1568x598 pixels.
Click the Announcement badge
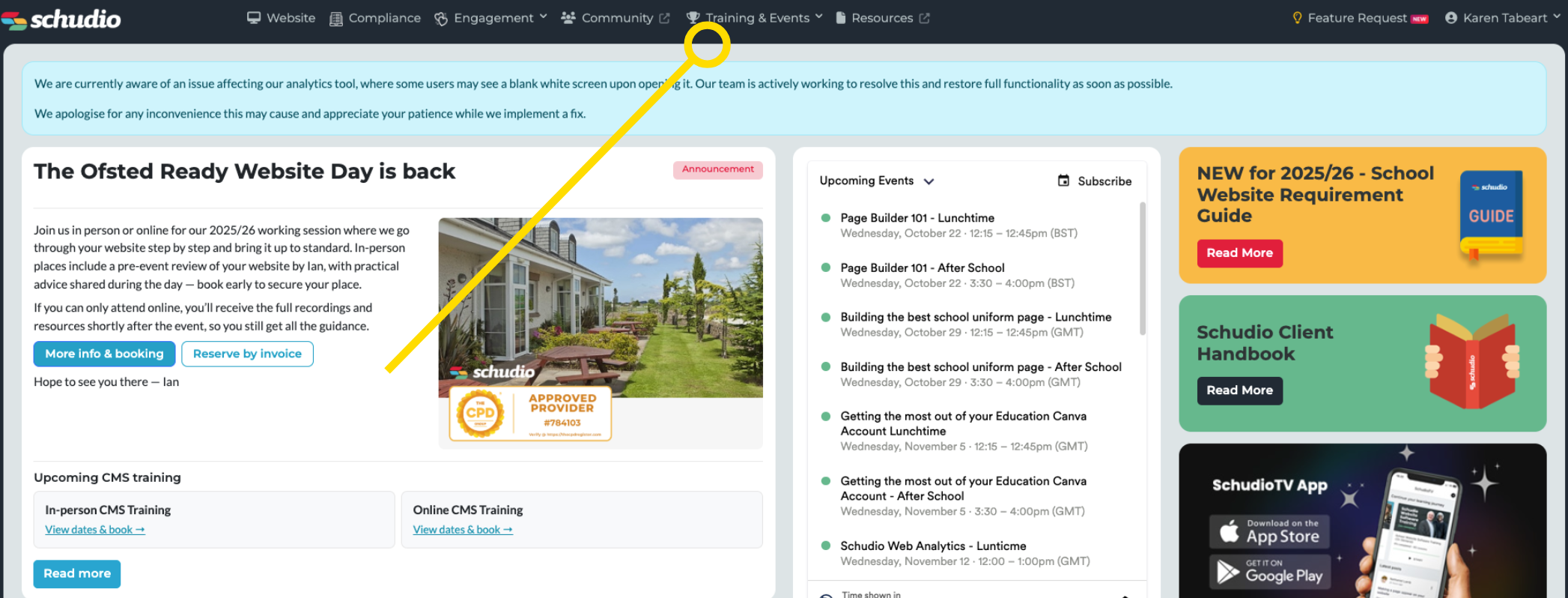point(717,169)
